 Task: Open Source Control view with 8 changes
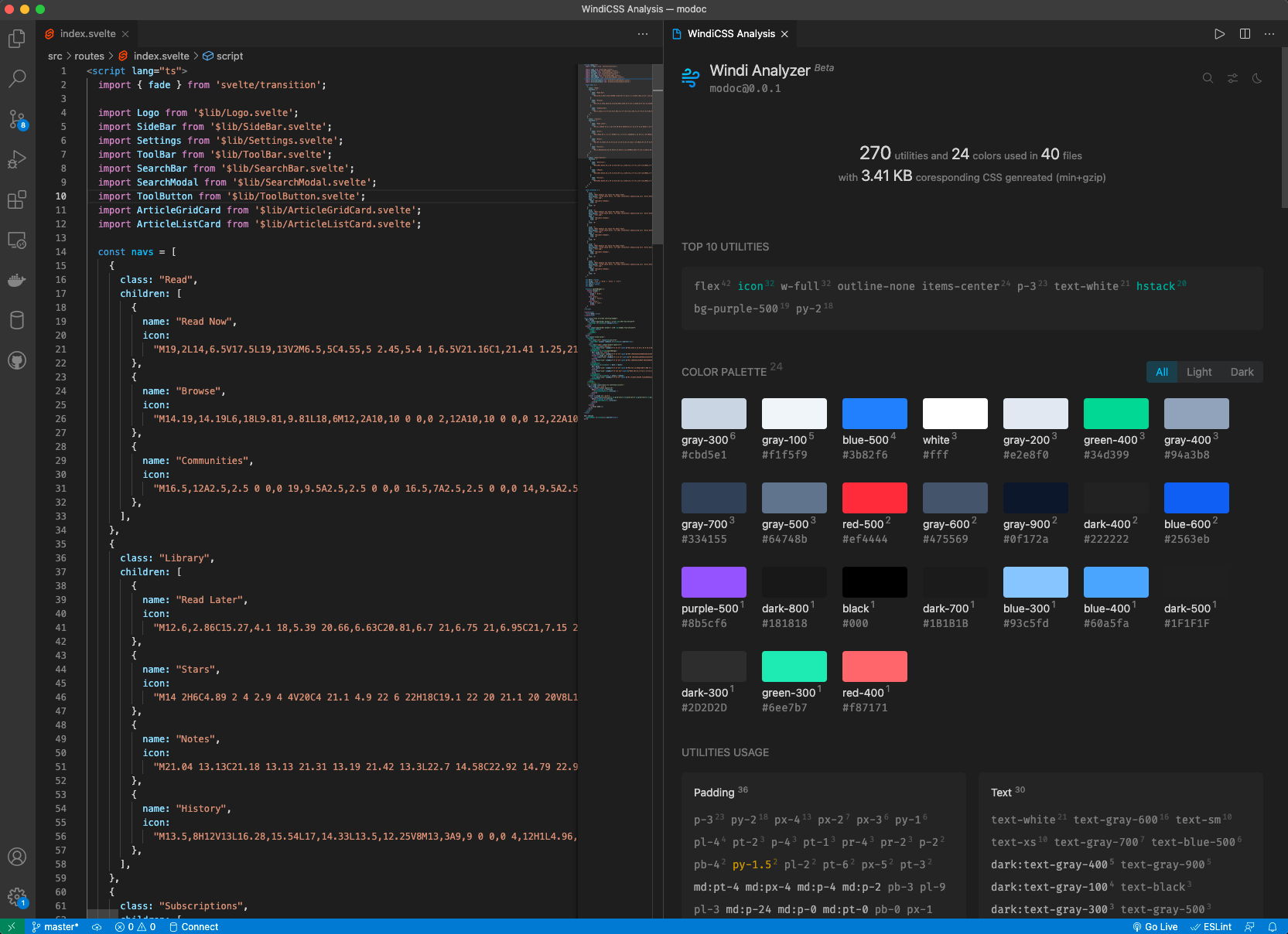click(17, 119)
